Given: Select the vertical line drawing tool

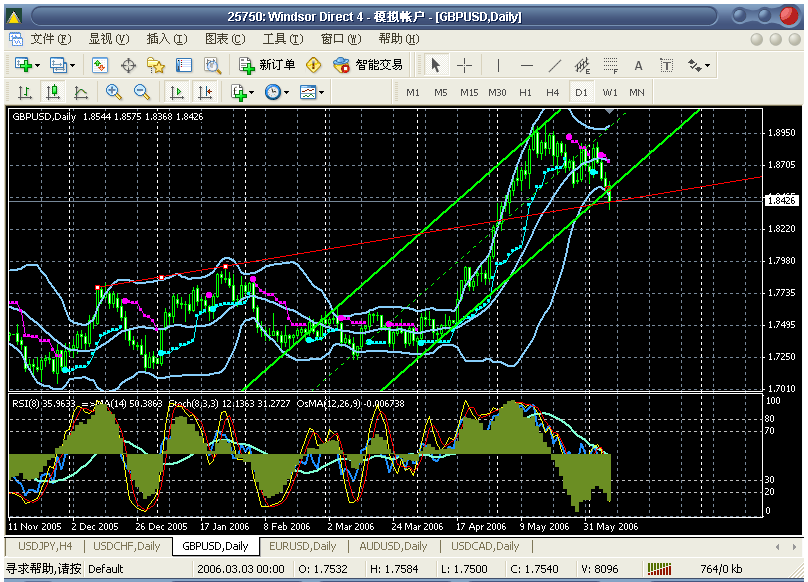Looking at the screenshot, I should [x=498, y=65].
